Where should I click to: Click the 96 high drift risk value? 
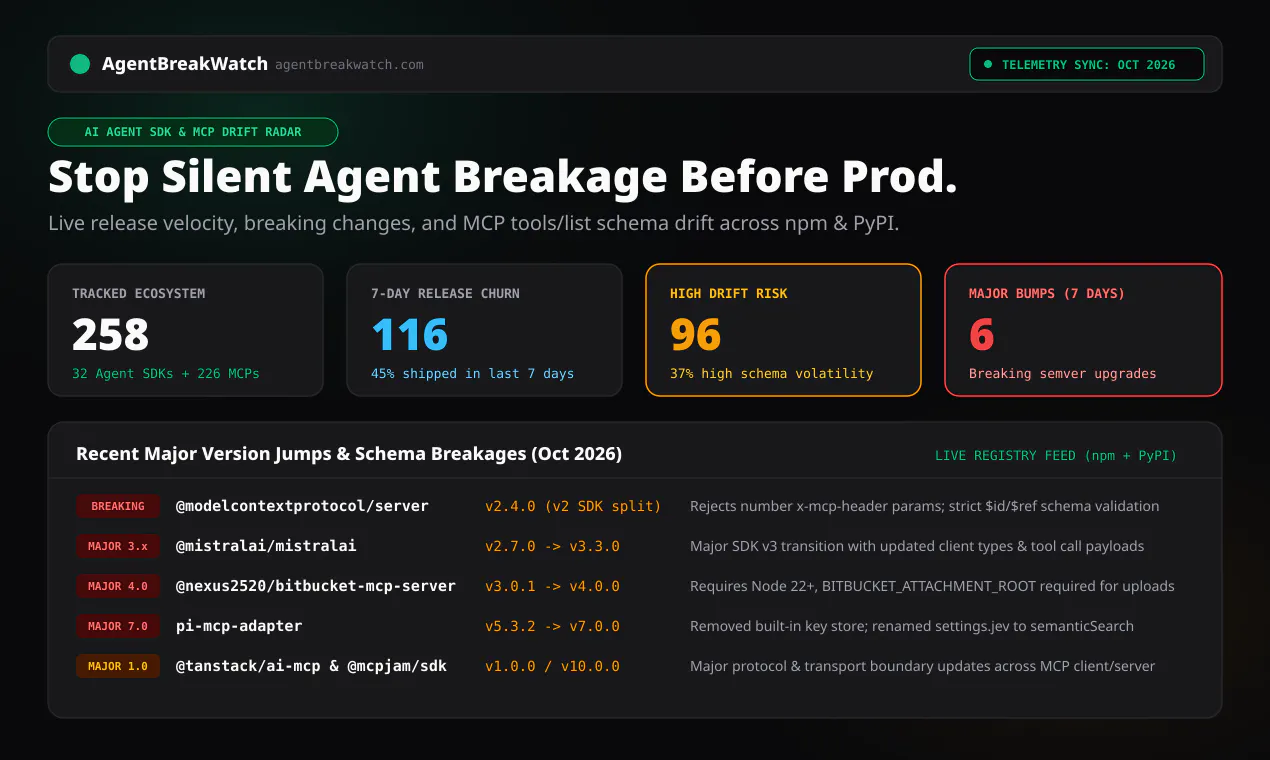696,335
